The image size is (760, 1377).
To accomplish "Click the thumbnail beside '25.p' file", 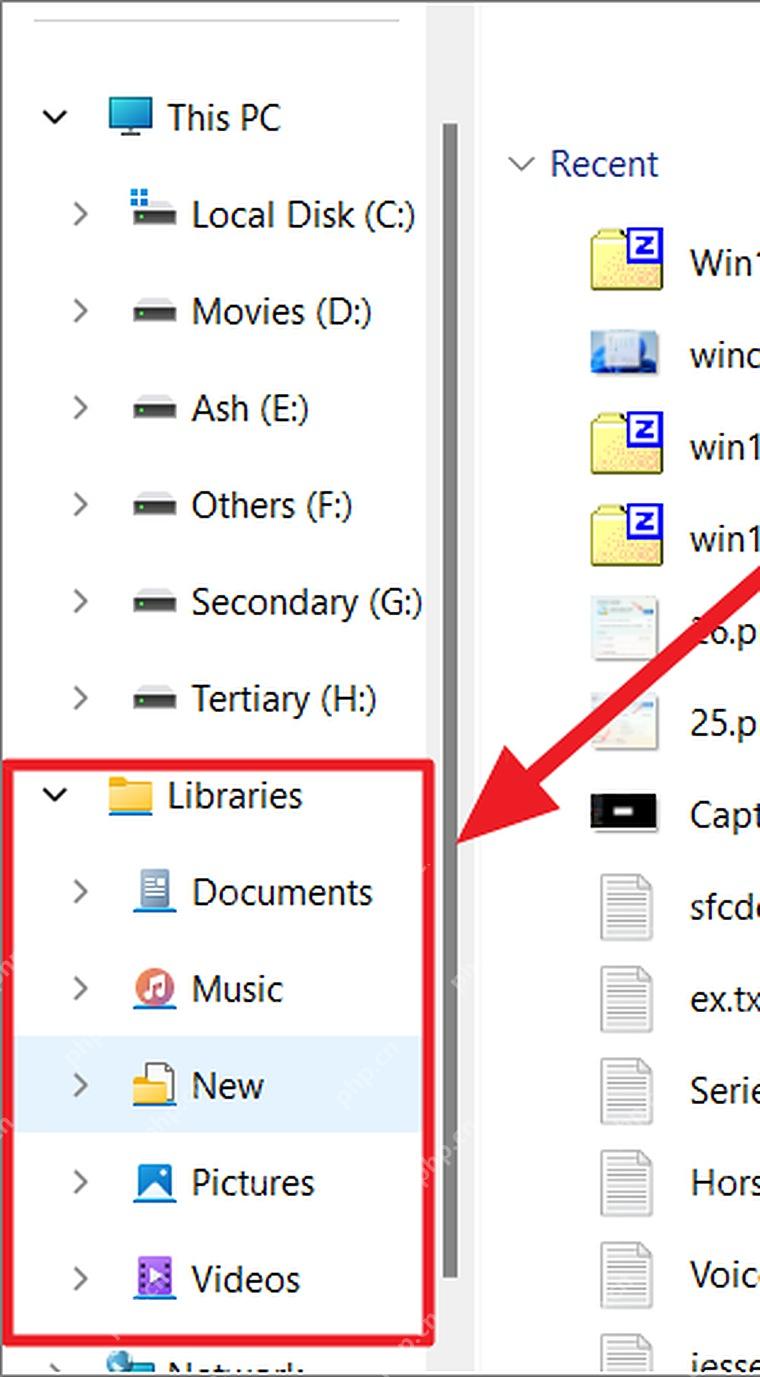I will (x=624, y=721).
